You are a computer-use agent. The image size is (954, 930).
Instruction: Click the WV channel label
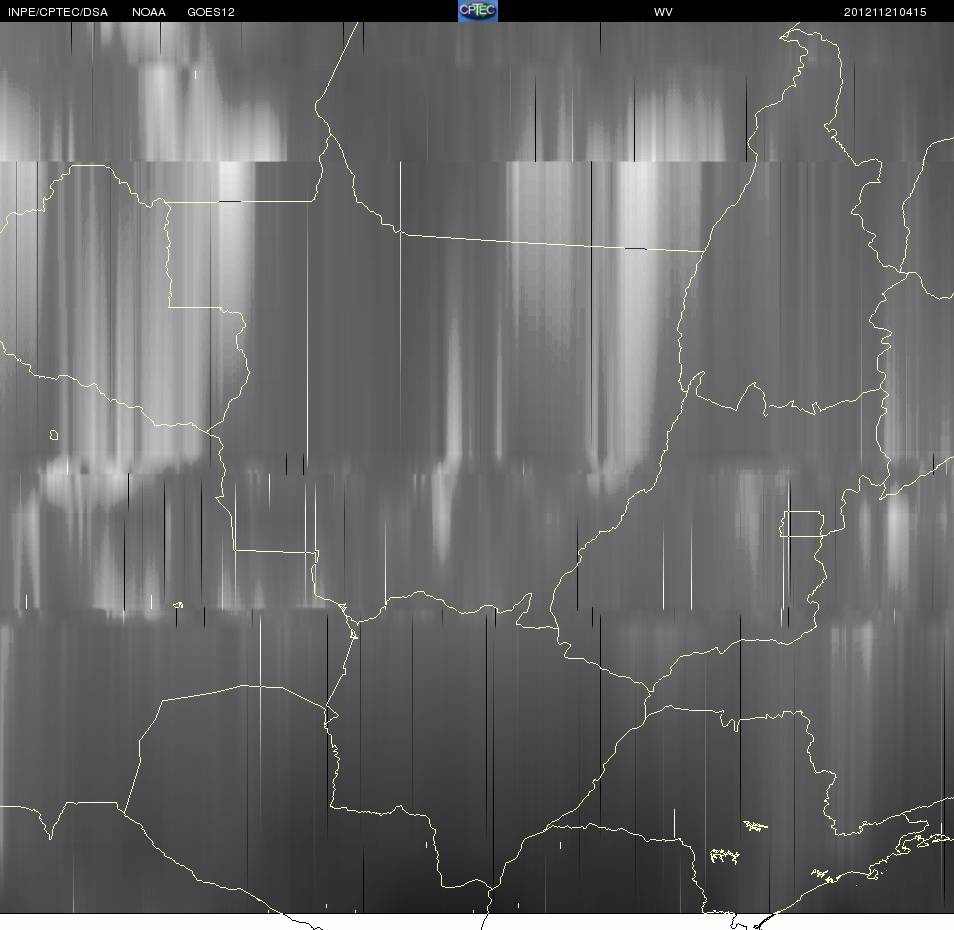pyautogui.click(x=663, y=12)
